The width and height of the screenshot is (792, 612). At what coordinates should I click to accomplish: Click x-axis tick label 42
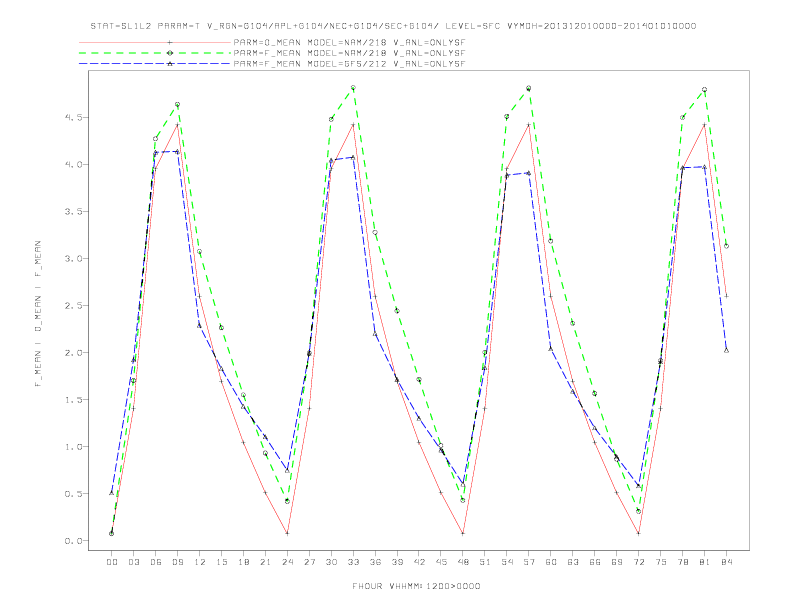(x=419, y=562)
